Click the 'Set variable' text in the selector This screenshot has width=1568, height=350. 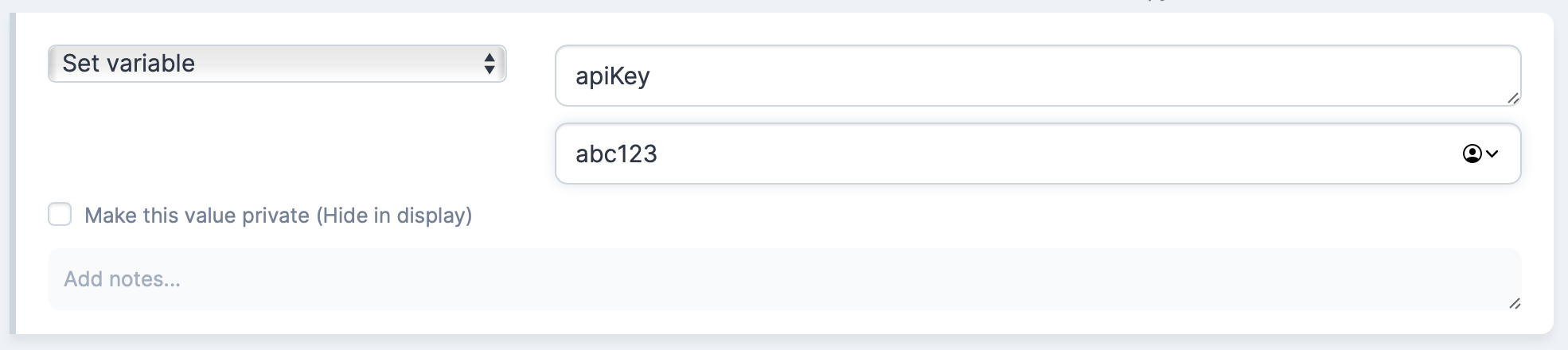129,64
